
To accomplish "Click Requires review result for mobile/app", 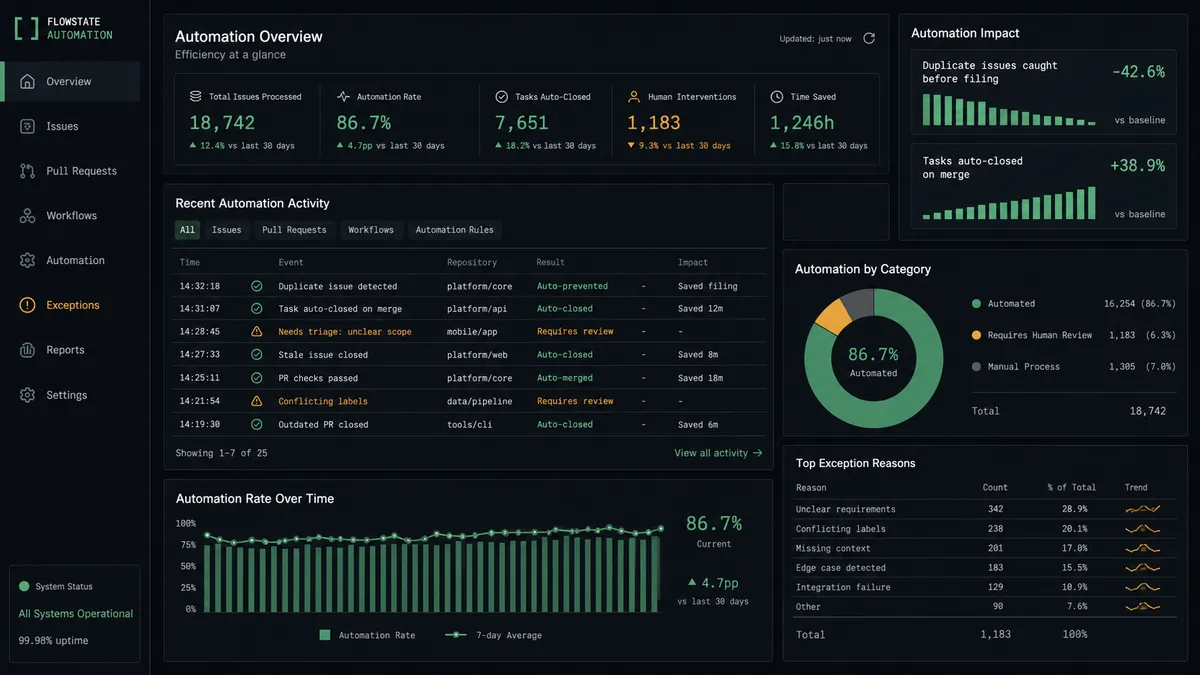I will click(575, 332).
